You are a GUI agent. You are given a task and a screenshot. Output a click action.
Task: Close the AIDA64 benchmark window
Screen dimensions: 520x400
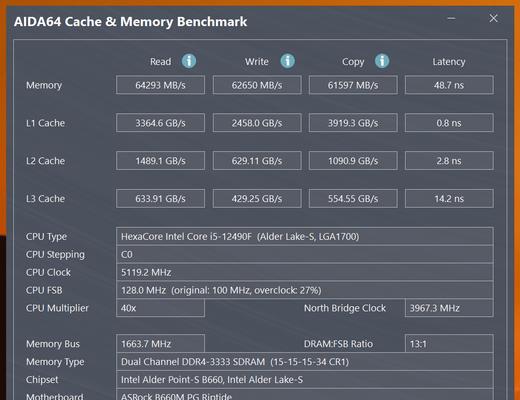tap(493, 18)
